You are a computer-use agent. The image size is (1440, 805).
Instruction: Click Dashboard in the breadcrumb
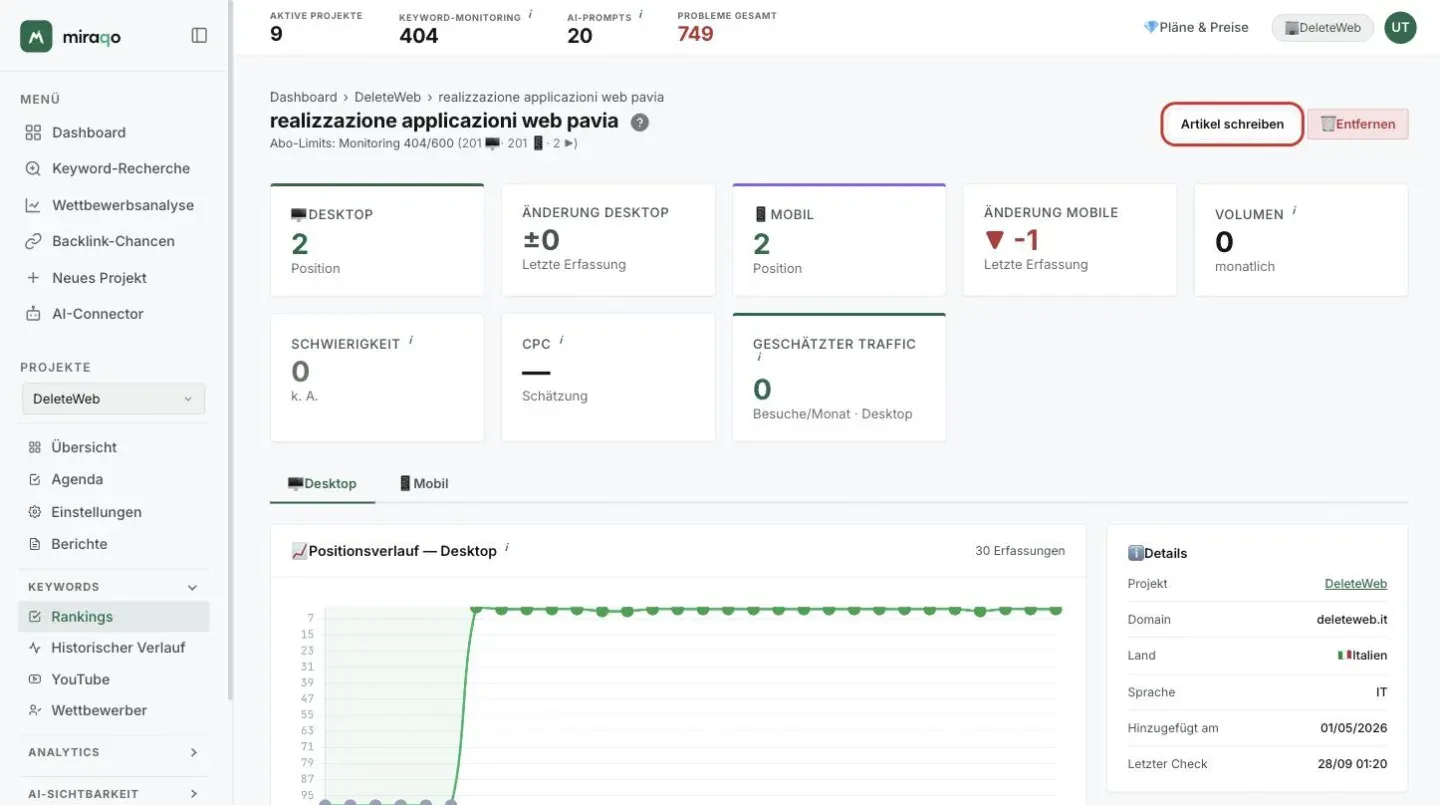(x=303, y=97)
